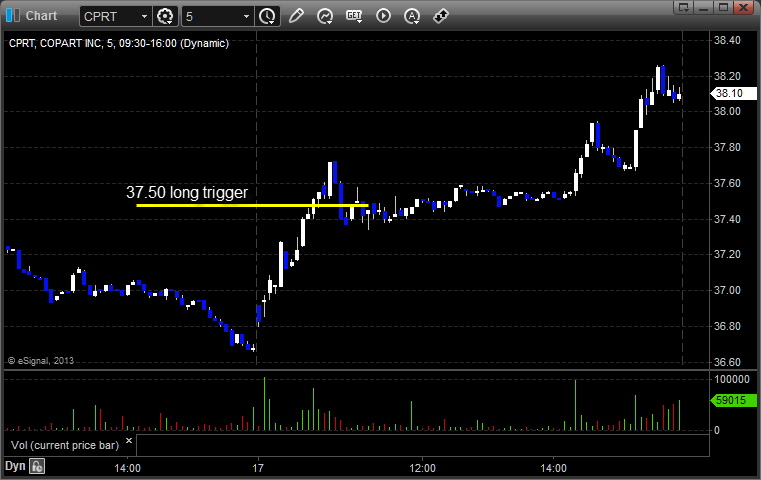Viewport: 761px width, 480px height.
Task: Click the 37.60 price axis label
Action: pos(727,183)
